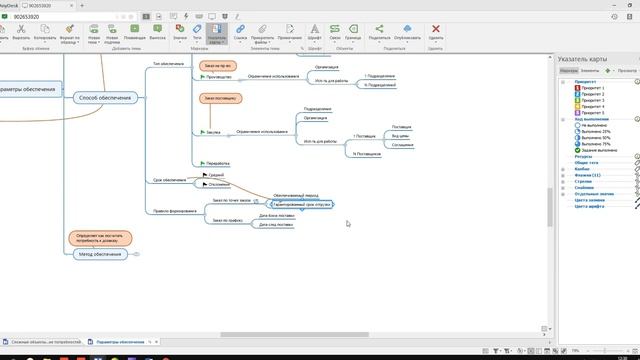Screen dimensions: 640x360
Task: Click the filter funnel icon in status bar
Action: tap(496, 351)
